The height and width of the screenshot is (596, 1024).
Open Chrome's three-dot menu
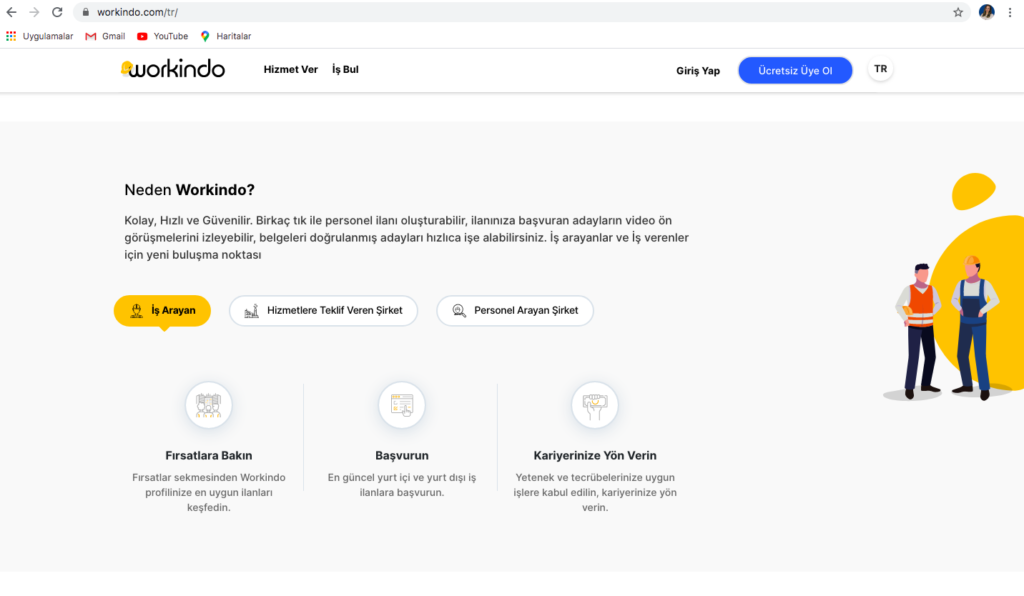pos(1010,12)
